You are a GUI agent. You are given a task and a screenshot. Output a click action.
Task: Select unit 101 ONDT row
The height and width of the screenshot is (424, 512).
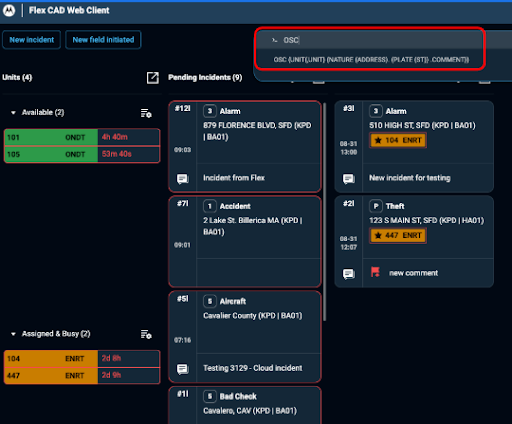point(82,137)
